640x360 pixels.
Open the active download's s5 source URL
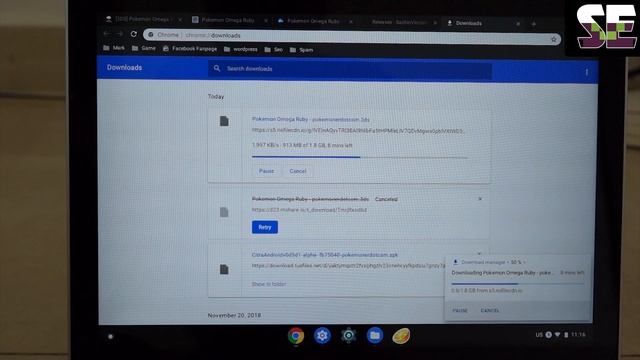[x=358, y=131]
